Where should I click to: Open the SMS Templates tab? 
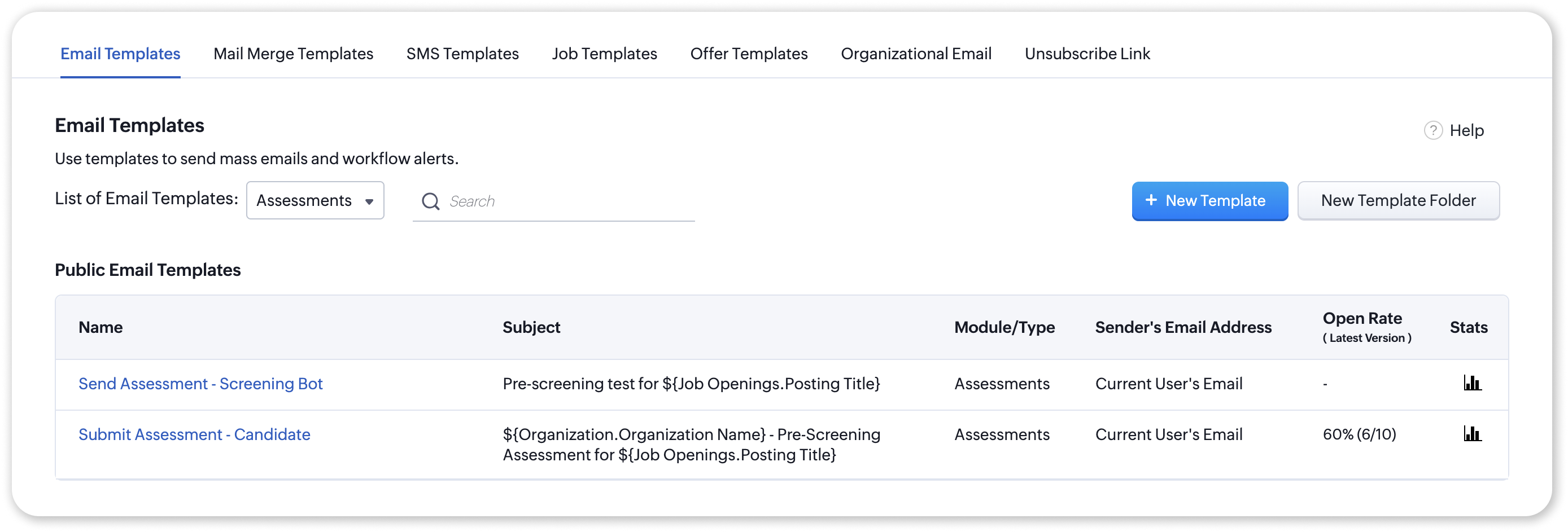(462, 54)
